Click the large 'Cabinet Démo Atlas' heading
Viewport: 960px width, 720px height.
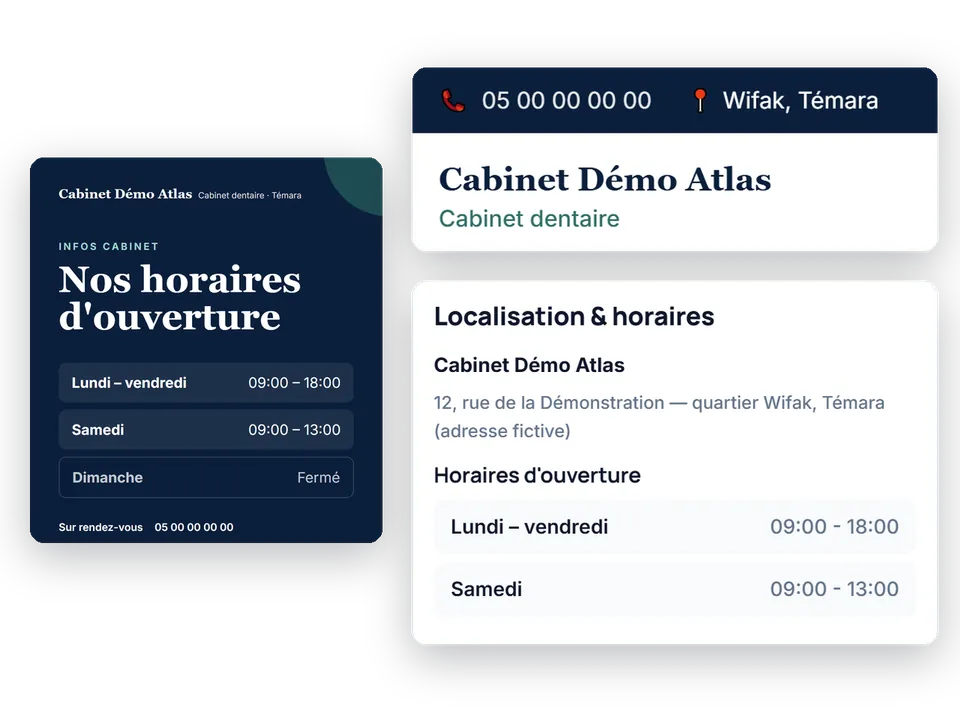(605, 179)
